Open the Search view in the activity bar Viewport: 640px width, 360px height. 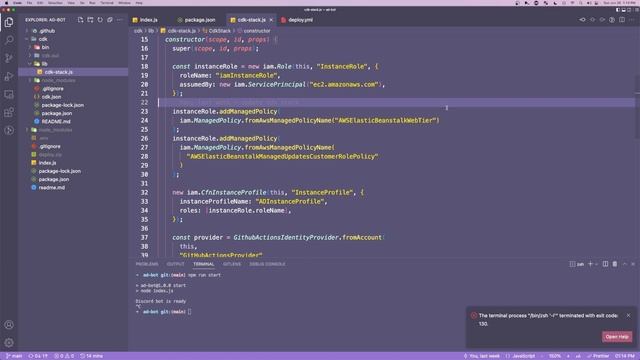(x=9, y=40)
